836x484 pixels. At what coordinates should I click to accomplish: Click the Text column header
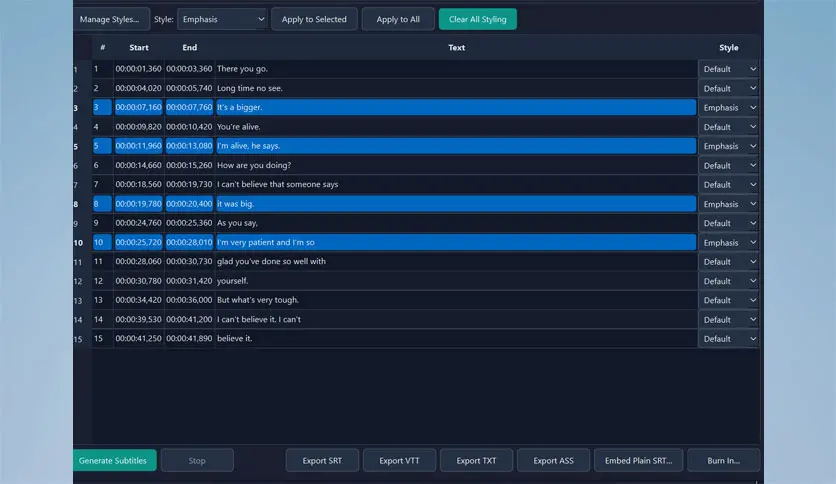[456, 47]
